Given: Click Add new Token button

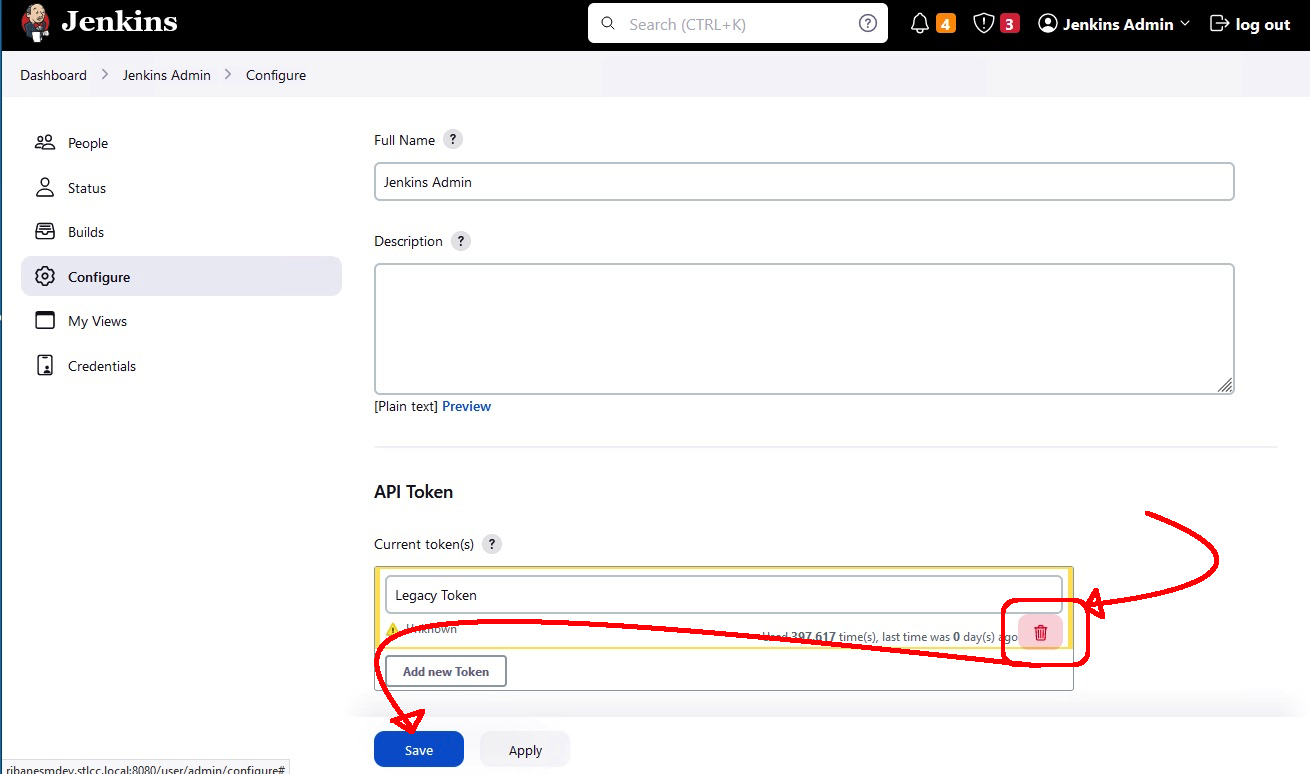Looking at the screenshot, I should pos(446,671).
